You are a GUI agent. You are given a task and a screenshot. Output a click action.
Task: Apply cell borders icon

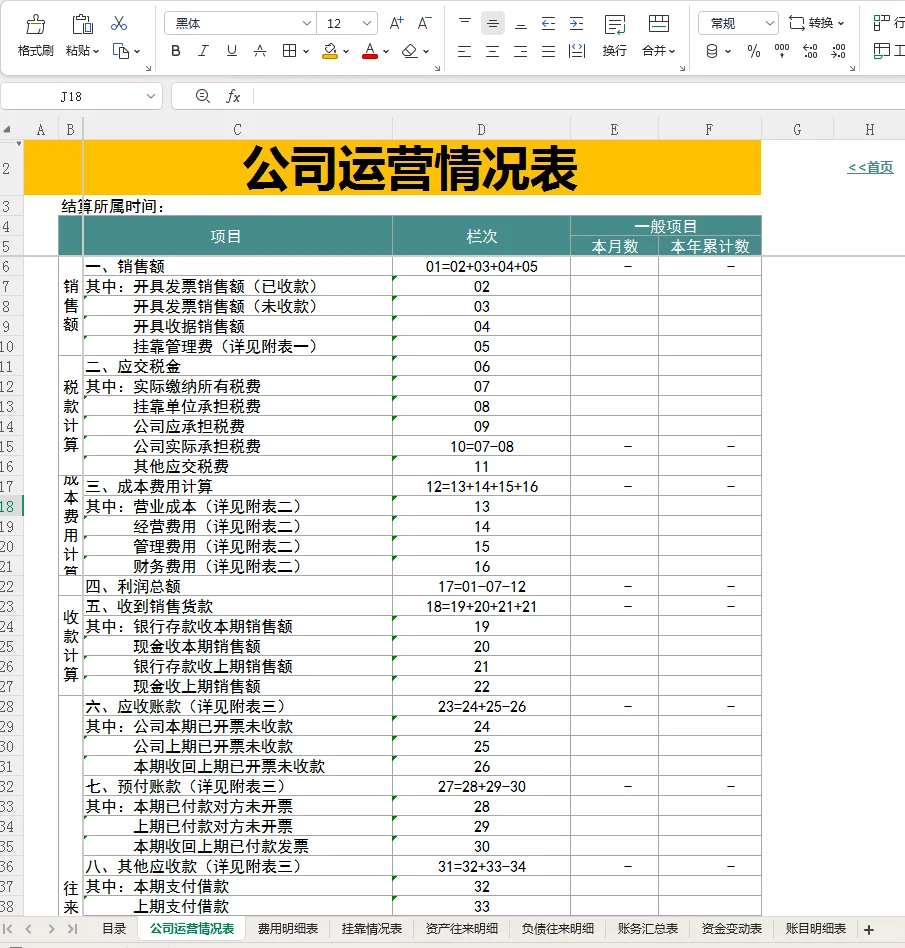(290, 51)
